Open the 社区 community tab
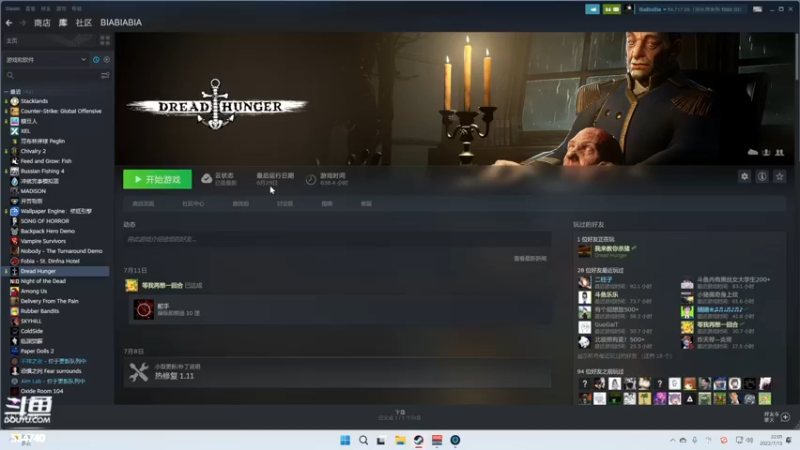This screenshot has height=450, width=800. click(x=84, y=22)
